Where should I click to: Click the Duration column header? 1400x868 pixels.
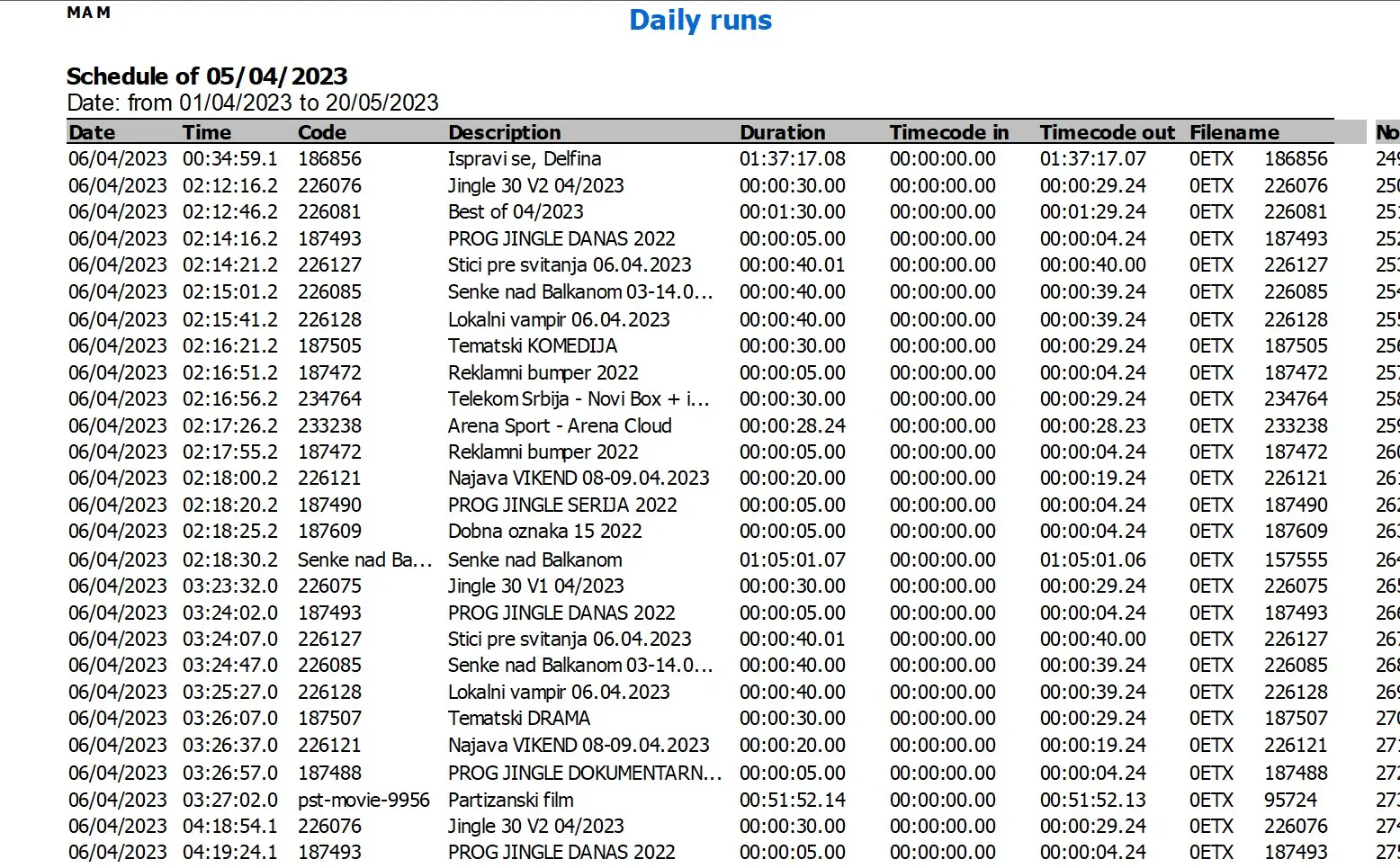782,132
